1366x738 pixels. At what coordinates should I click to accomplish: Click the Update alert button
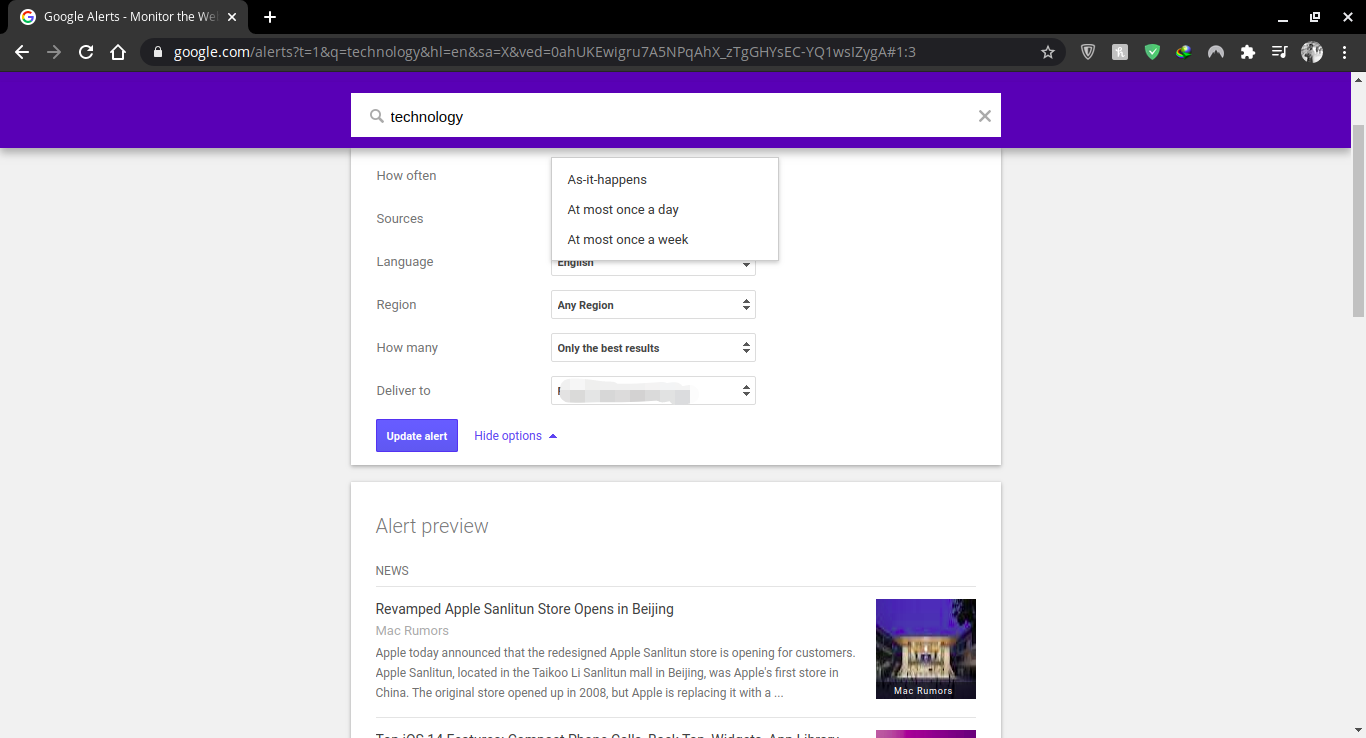pos(417,436)
